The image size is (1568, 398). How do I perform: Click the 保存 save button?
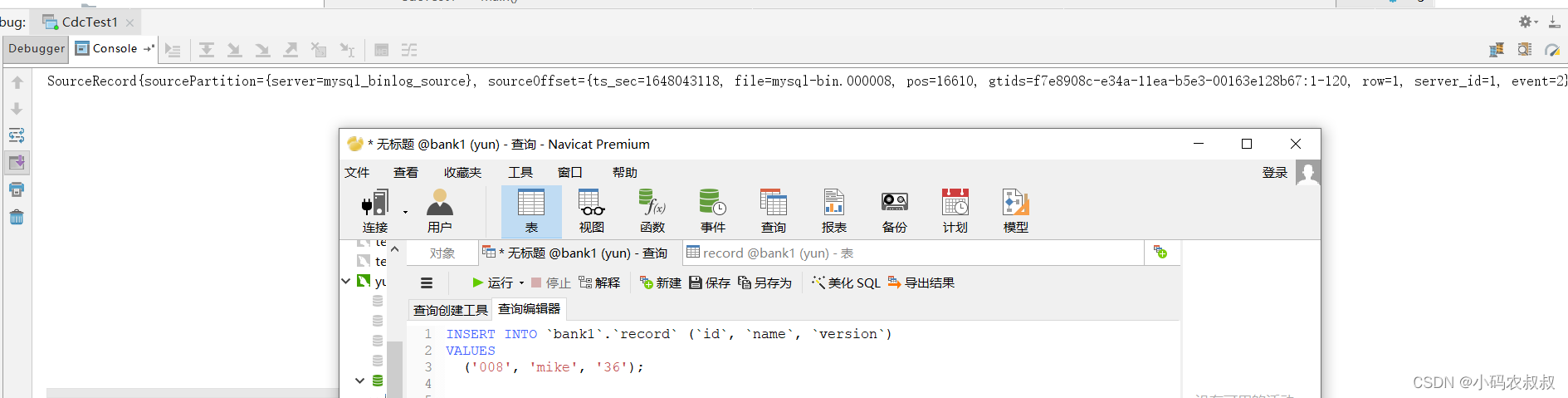click(x=710, y=283)
